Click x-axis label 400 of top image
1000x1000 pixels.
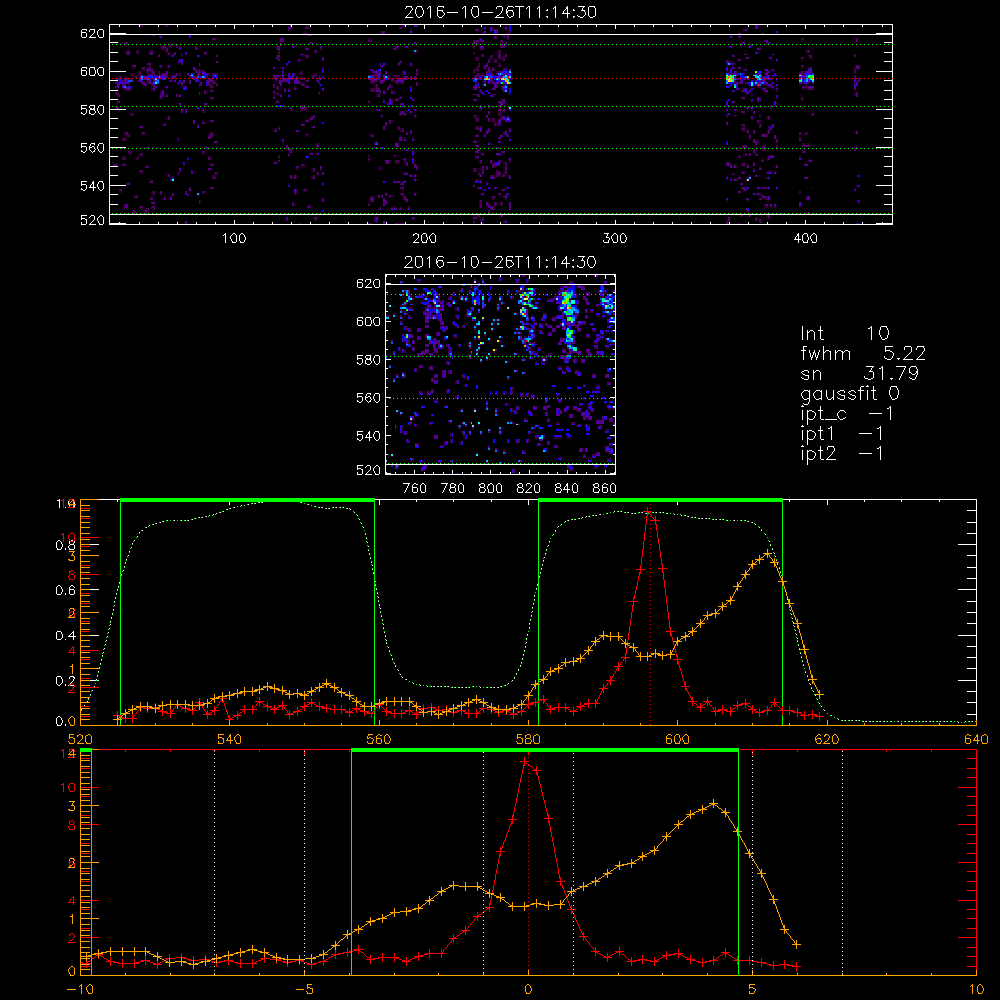pos(805,239)
